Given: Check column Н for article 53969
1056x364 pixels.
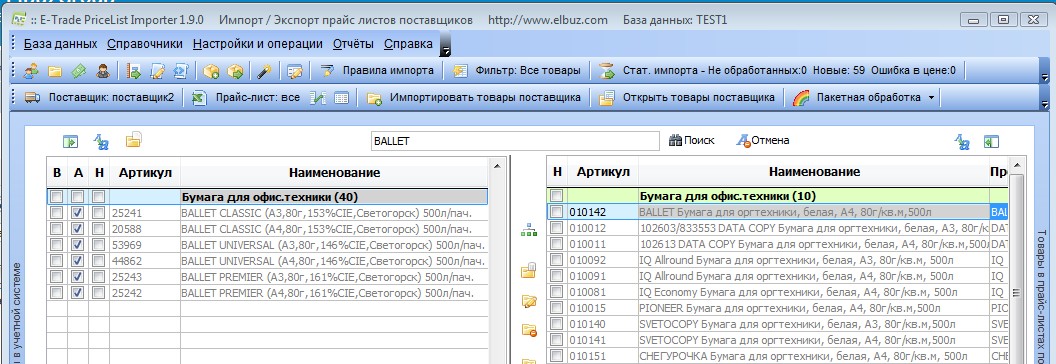Looking at the screenshot, I should [x=99, y=245].
